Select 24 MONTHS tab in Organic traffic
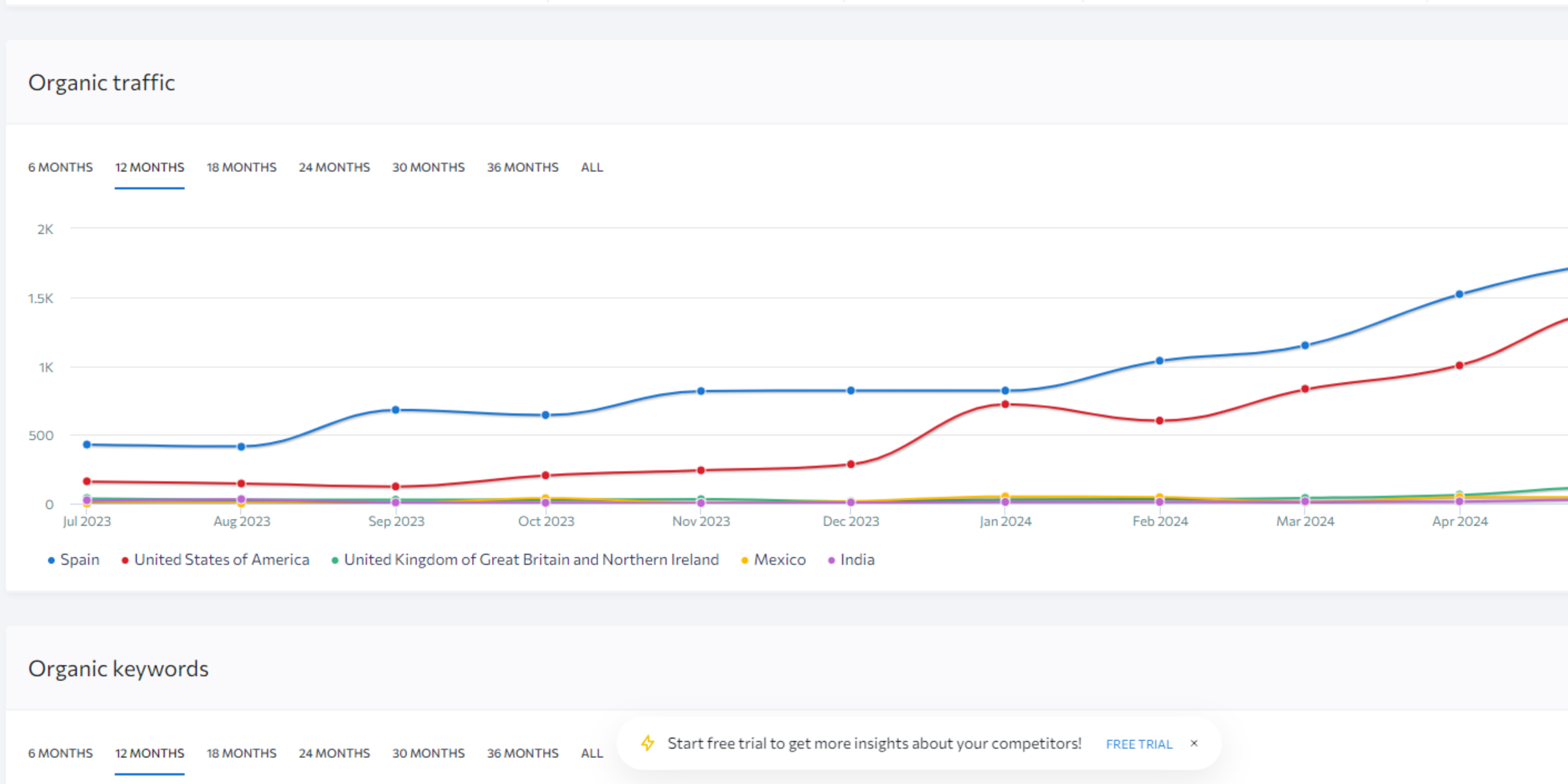Image resolution: width=1568 pixels, height=784 pixels. (x=334, y=167)
